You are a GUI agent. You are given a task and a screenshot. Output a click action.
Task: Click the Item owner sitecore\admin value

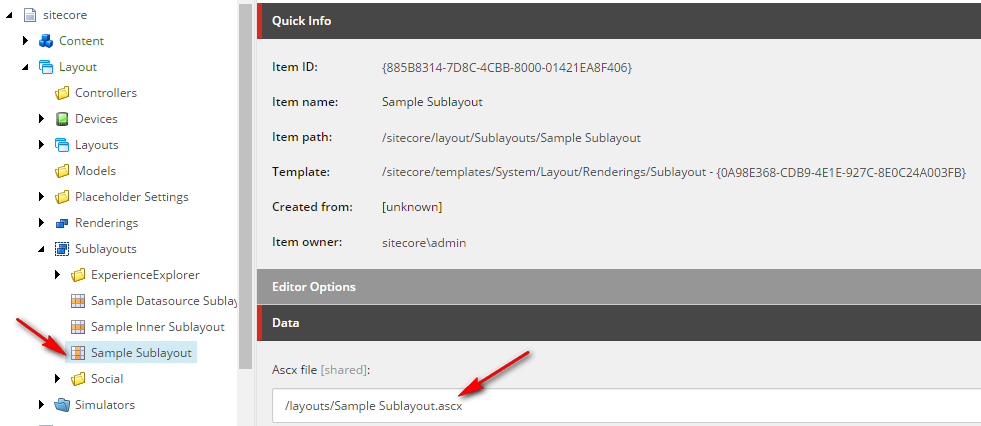point(424,243)
